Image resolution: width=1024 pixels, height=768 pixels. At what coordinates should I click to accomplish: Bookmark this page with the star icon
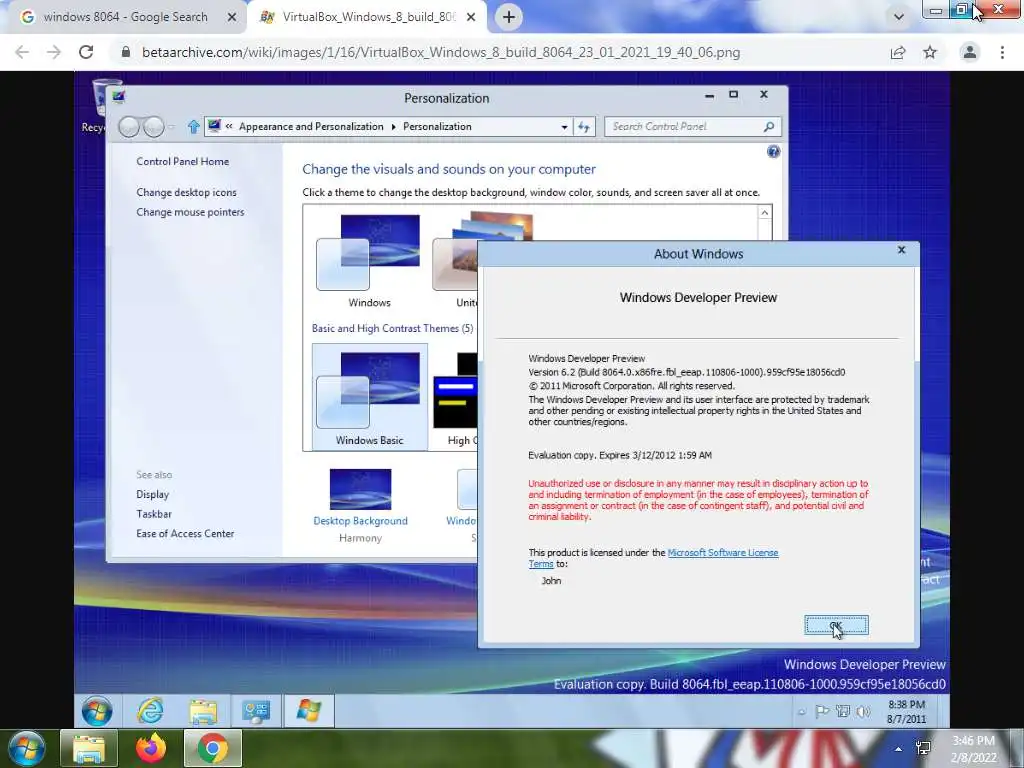[930, 52]
